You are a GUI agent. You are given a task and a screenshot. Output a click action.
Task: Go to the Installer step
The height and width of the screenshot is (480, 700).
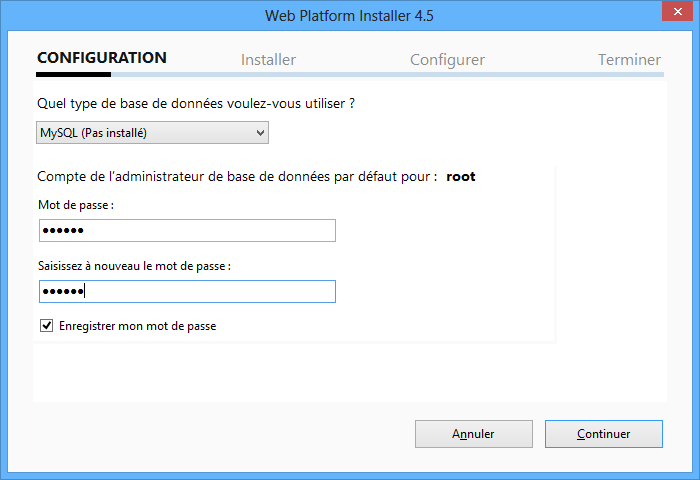coord(268,60)
